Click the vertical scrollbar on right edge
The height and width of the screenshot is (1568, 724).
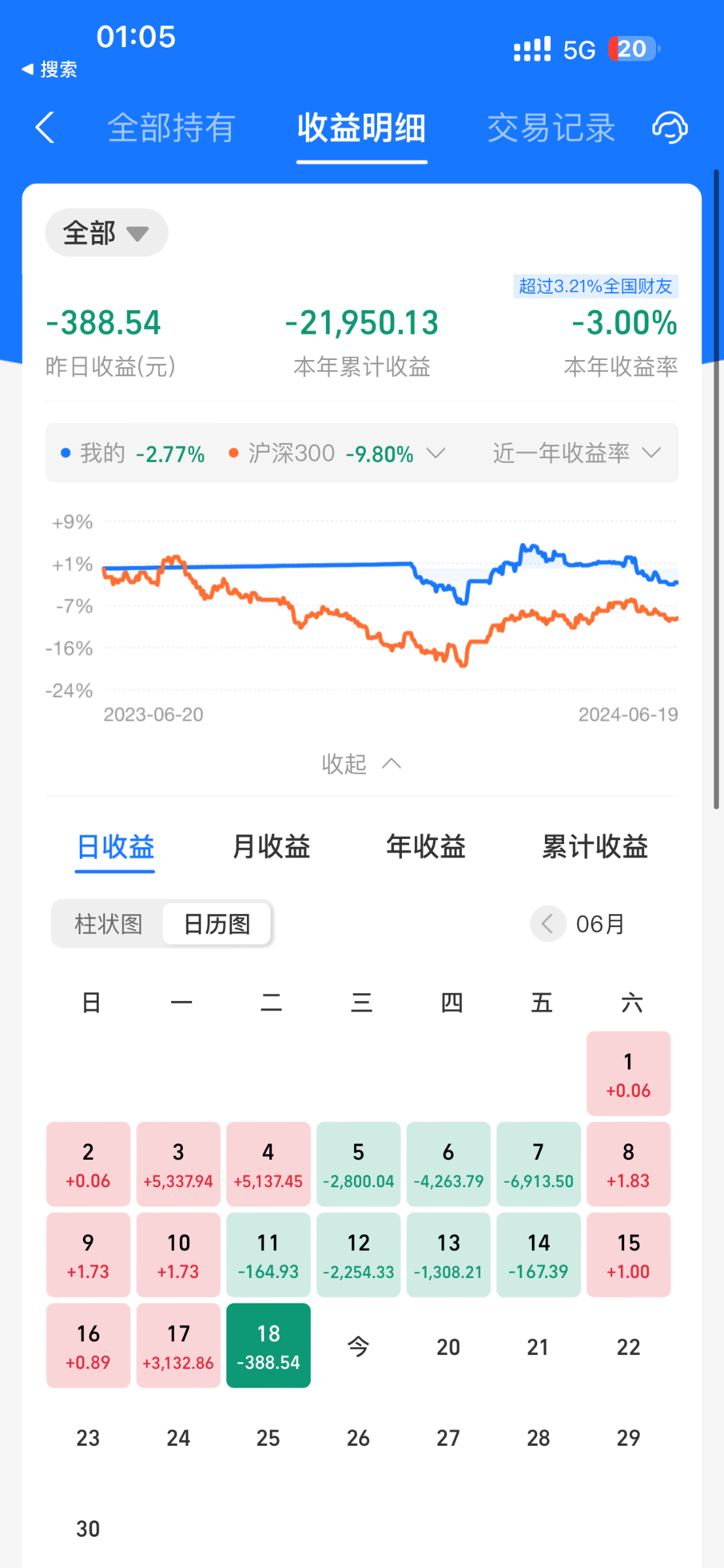point(716,490)
